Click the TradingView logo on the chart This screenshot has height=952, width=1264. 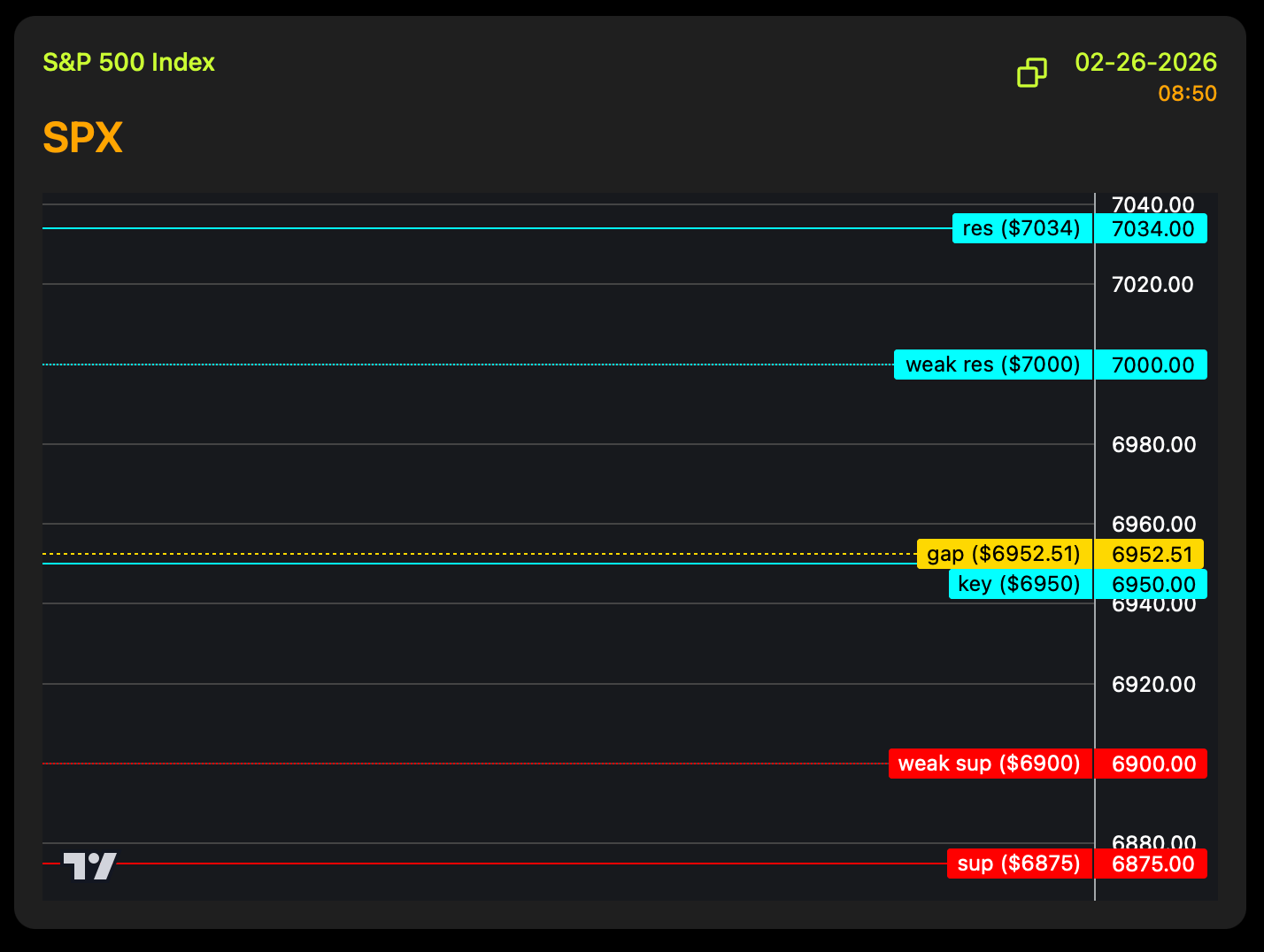(x=89, y=865)
